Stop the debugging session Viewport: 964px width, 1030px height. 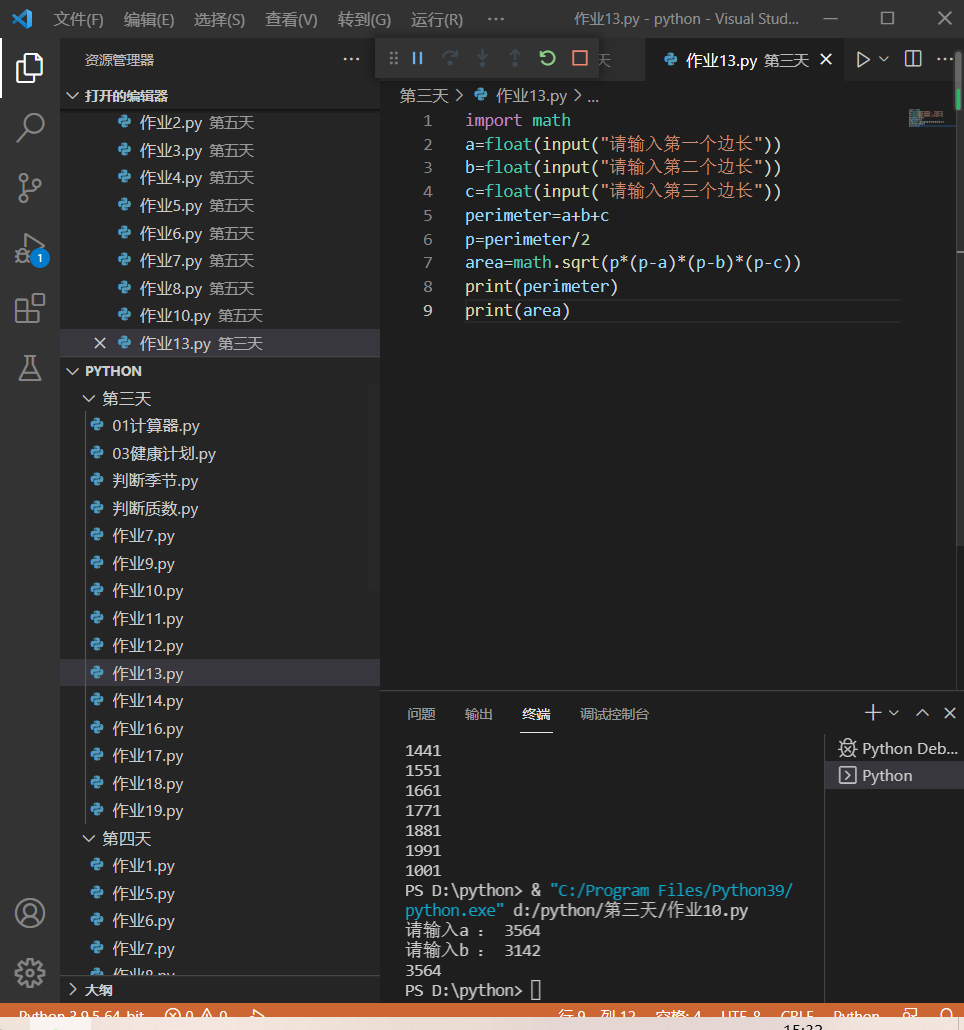click(x=580, y=59)
